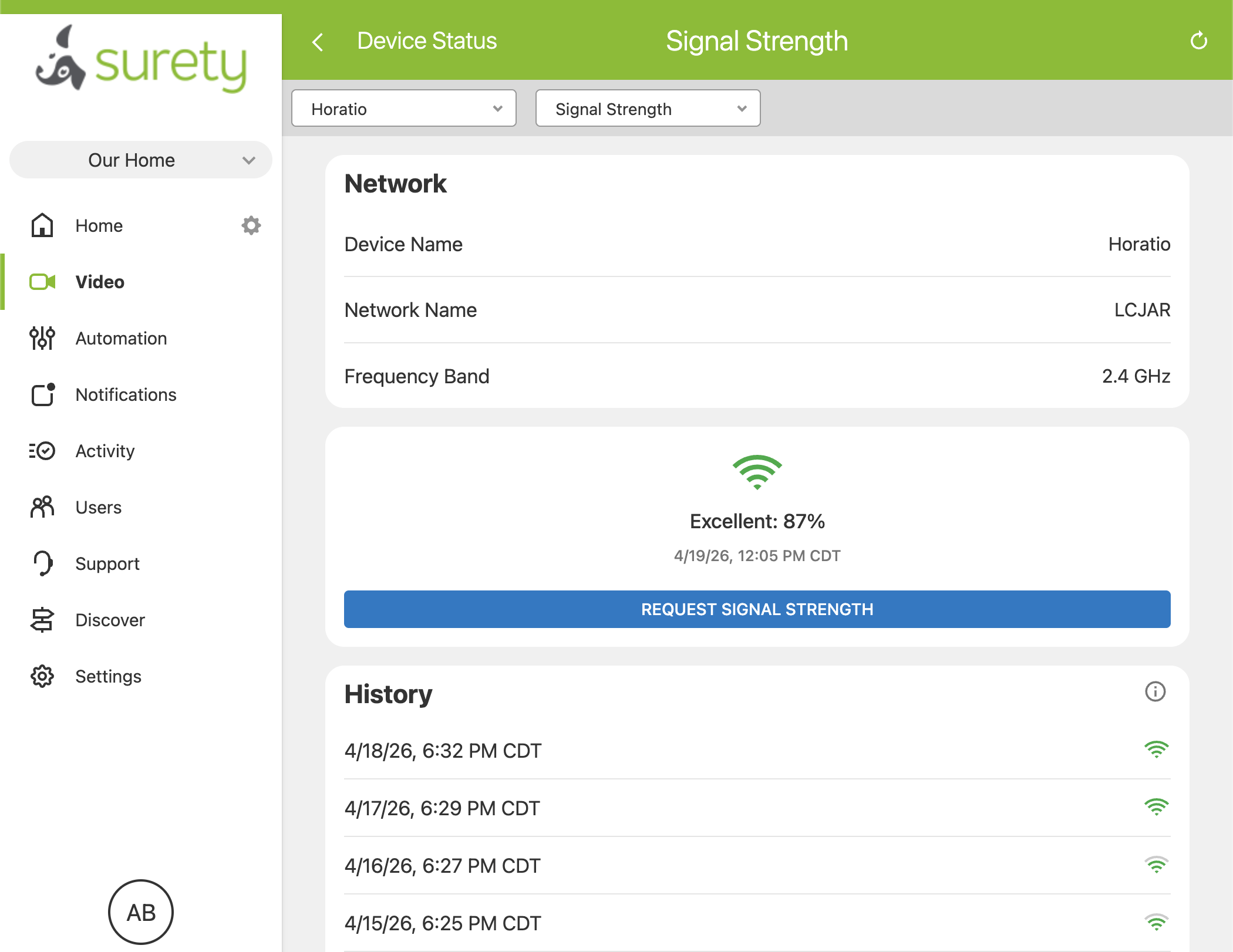Image resolution: width=1233 pixels, height=952 pixels.
Task: Click the gear icon beside Home
Action: click(251, 225)
